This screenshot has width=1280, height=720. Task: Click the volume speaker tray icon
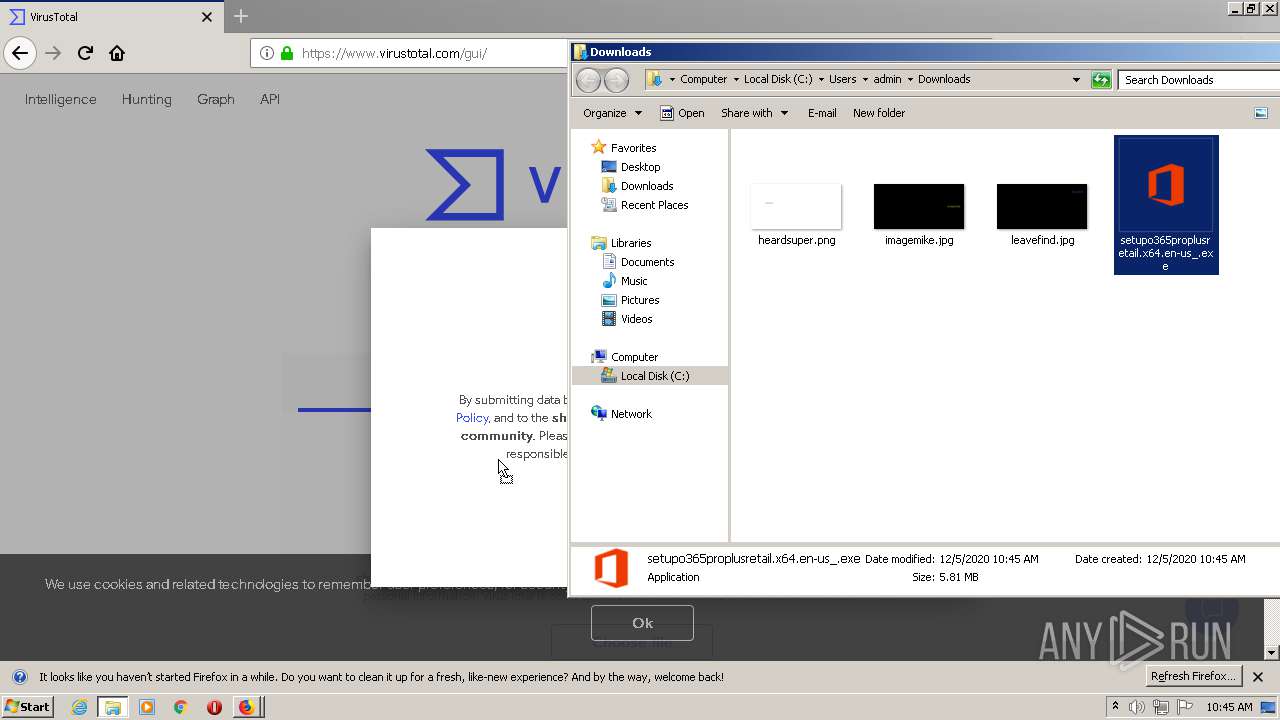[x=1137, y=707]
